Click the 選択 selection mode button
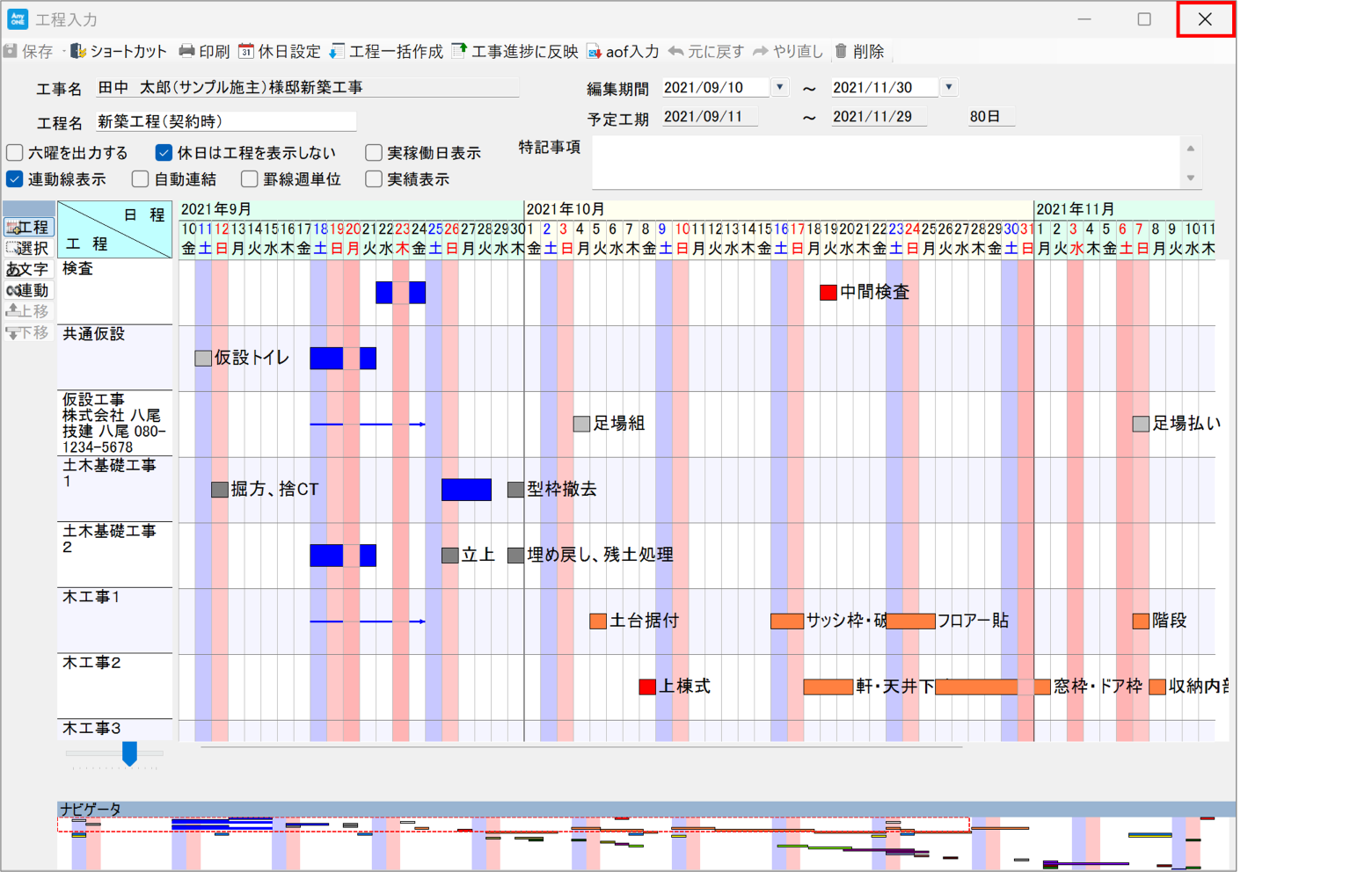The image size is (1372, 872). [x=29, y=248]
